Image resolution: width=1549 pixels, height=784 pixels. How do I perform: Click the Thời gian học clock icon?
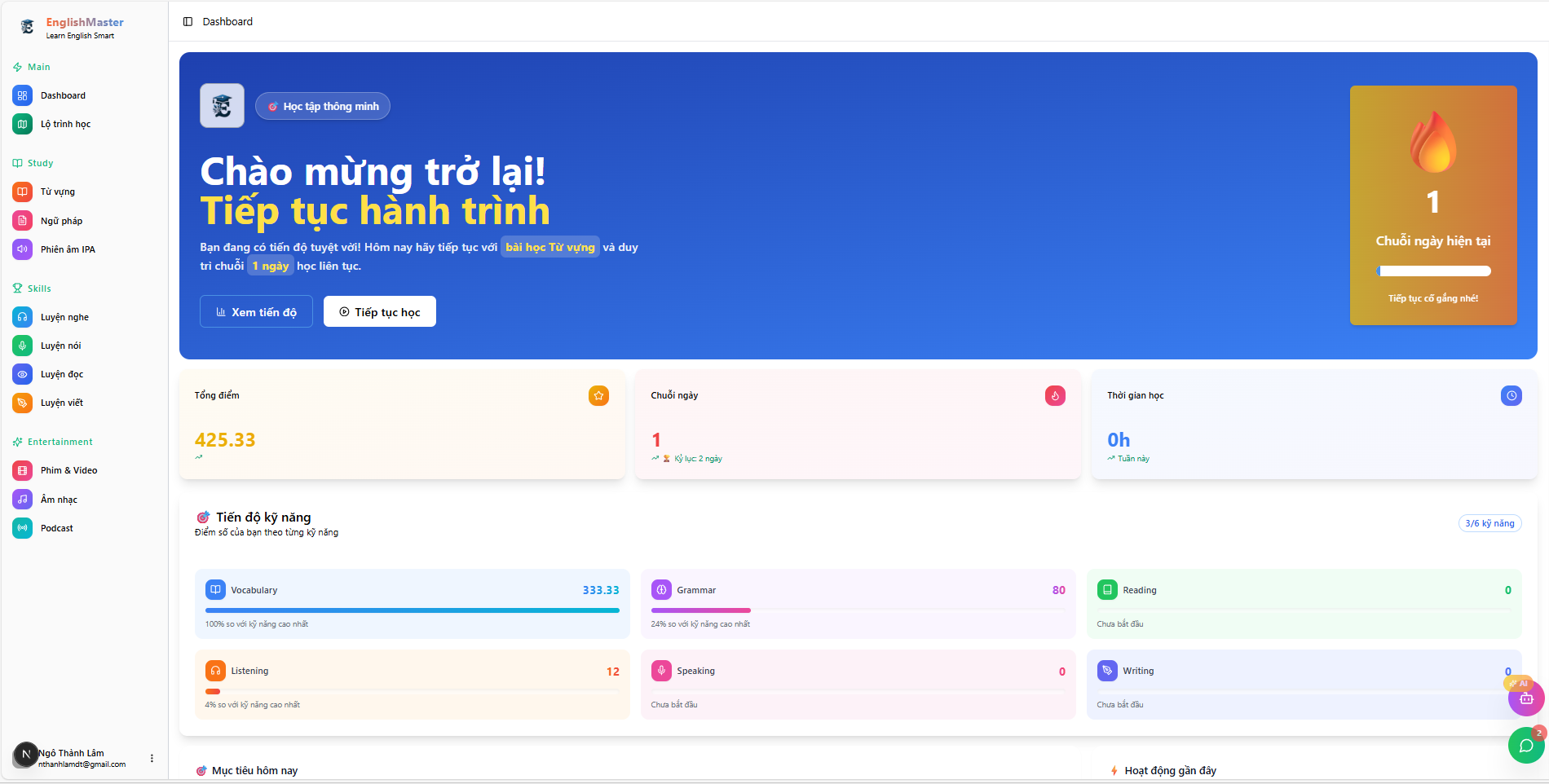1511,395
